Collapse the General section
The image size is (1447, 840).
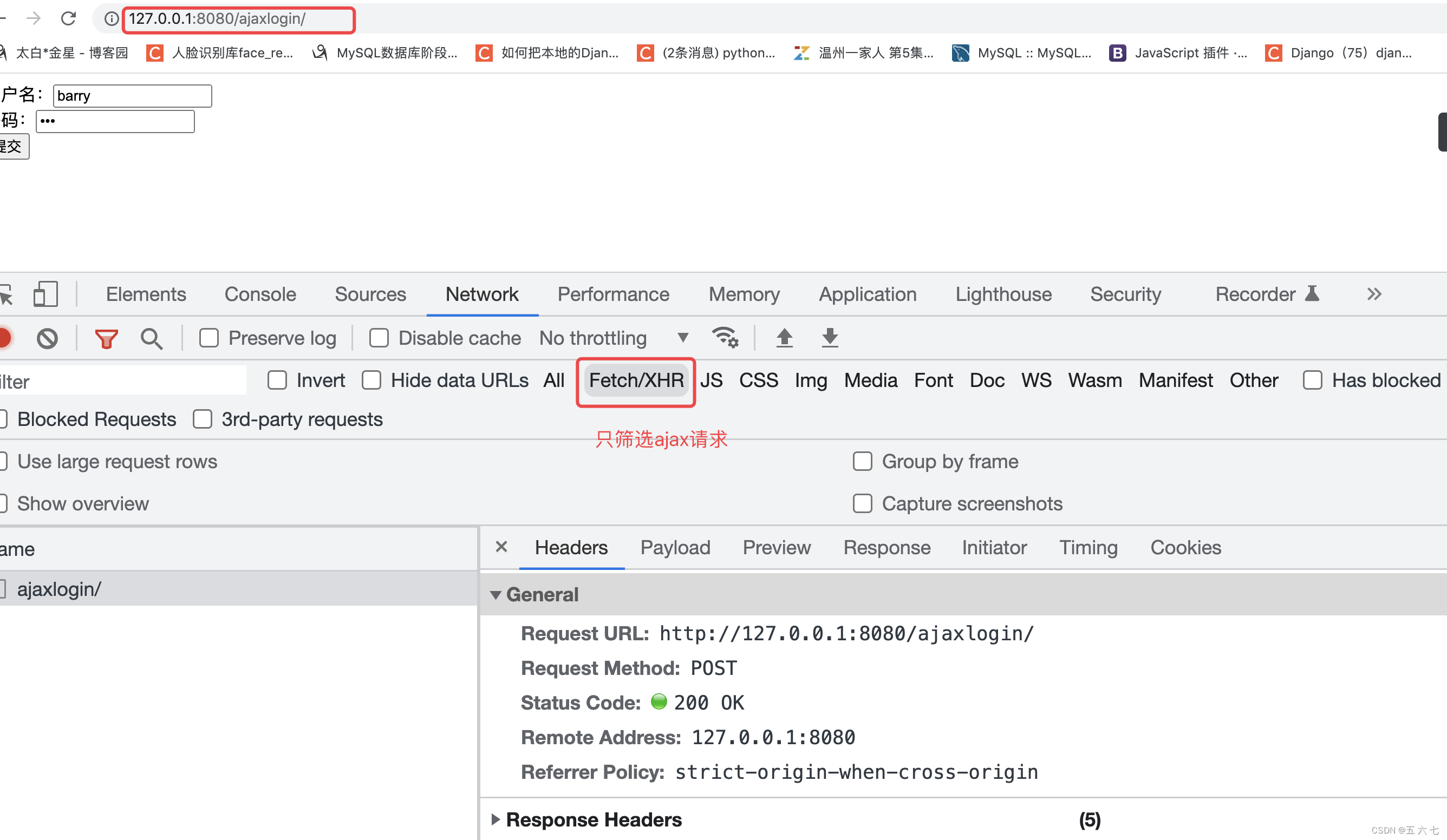click(496, 595)
